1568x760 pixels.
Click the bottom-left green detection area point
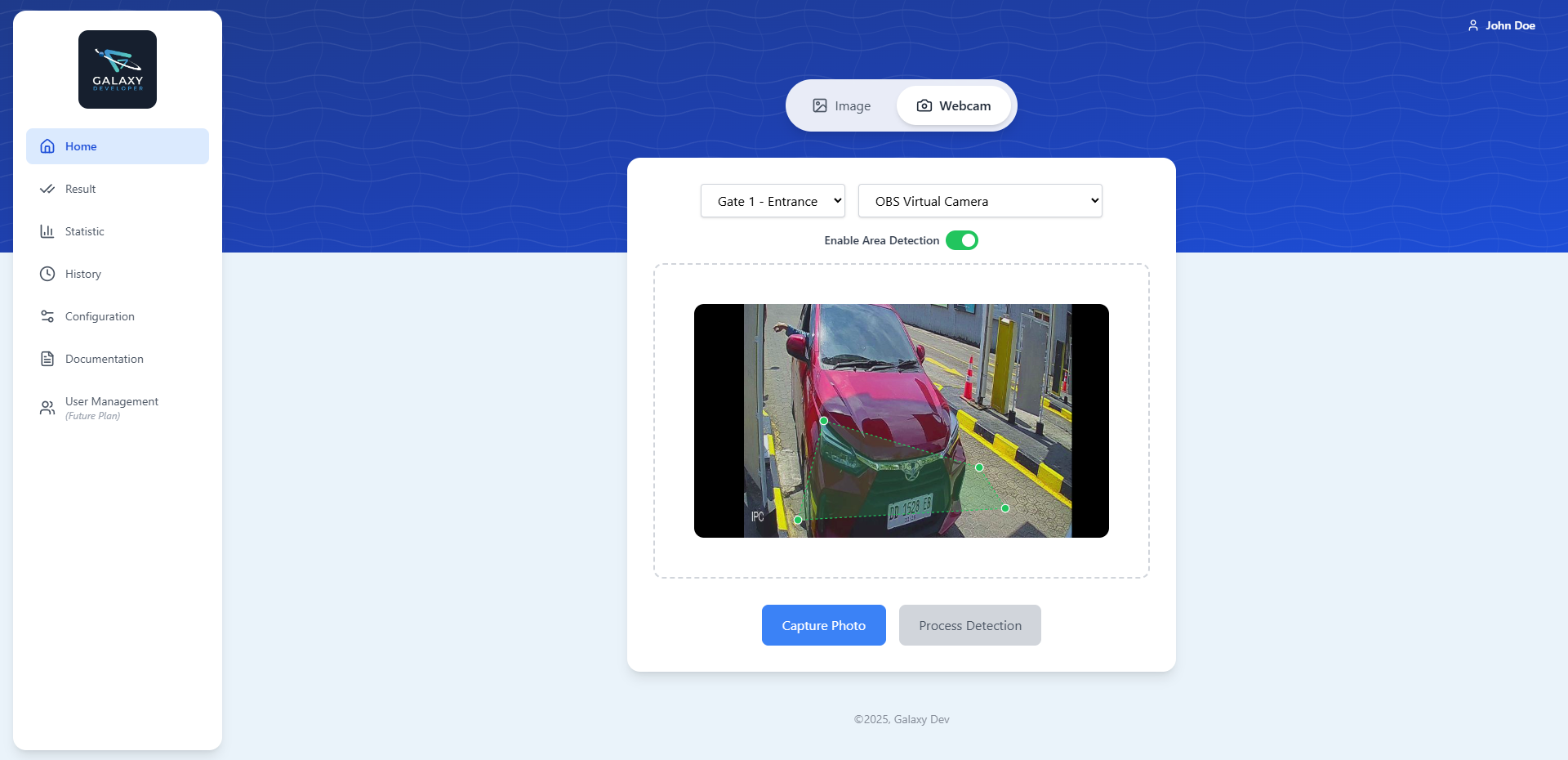point(798,520)
